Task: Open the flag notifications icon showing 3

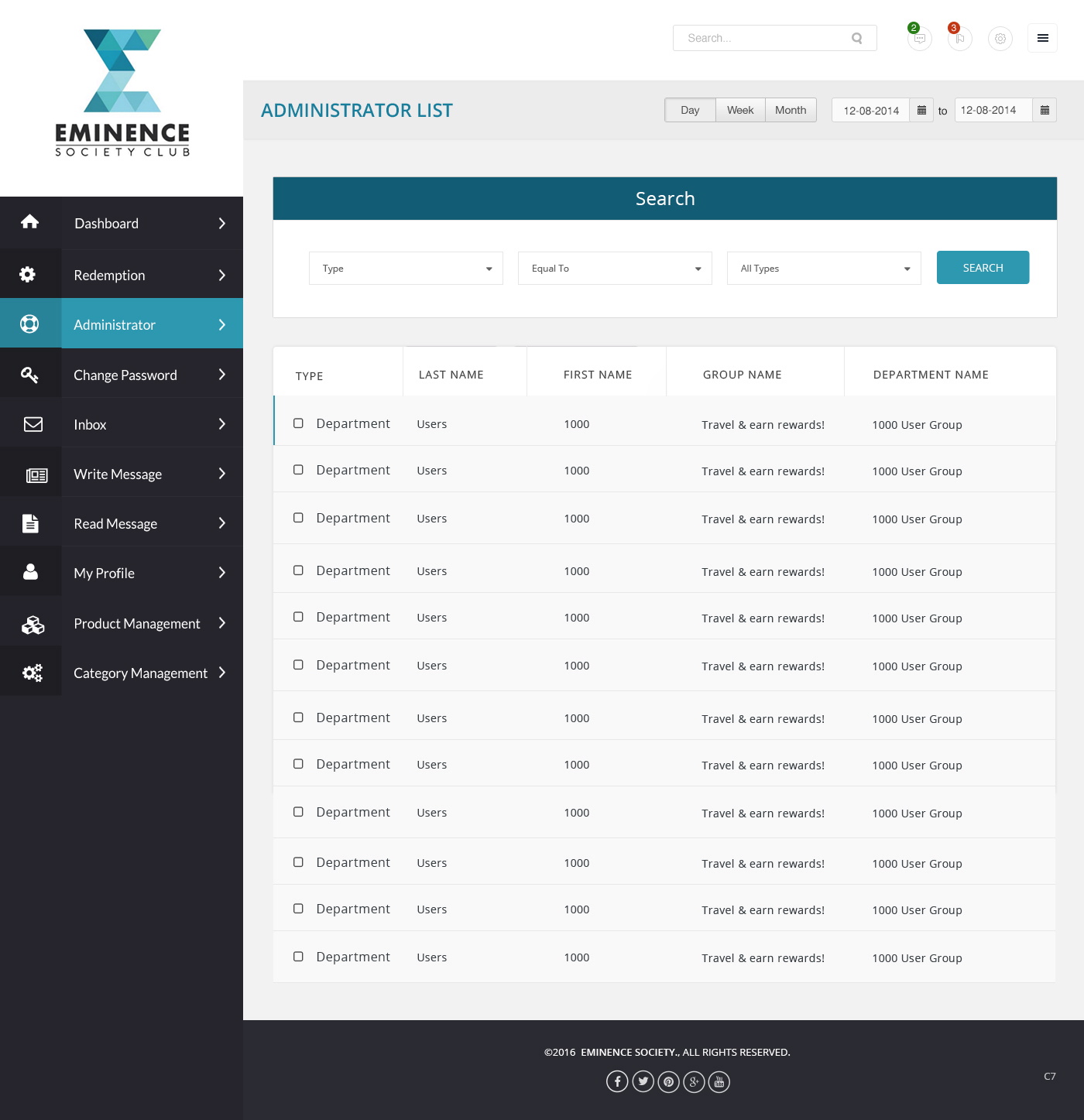Action: coord(959,39)
